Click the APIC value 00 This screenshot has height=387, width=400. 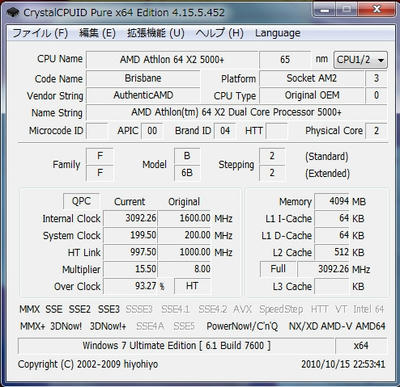tap(152, 130)
